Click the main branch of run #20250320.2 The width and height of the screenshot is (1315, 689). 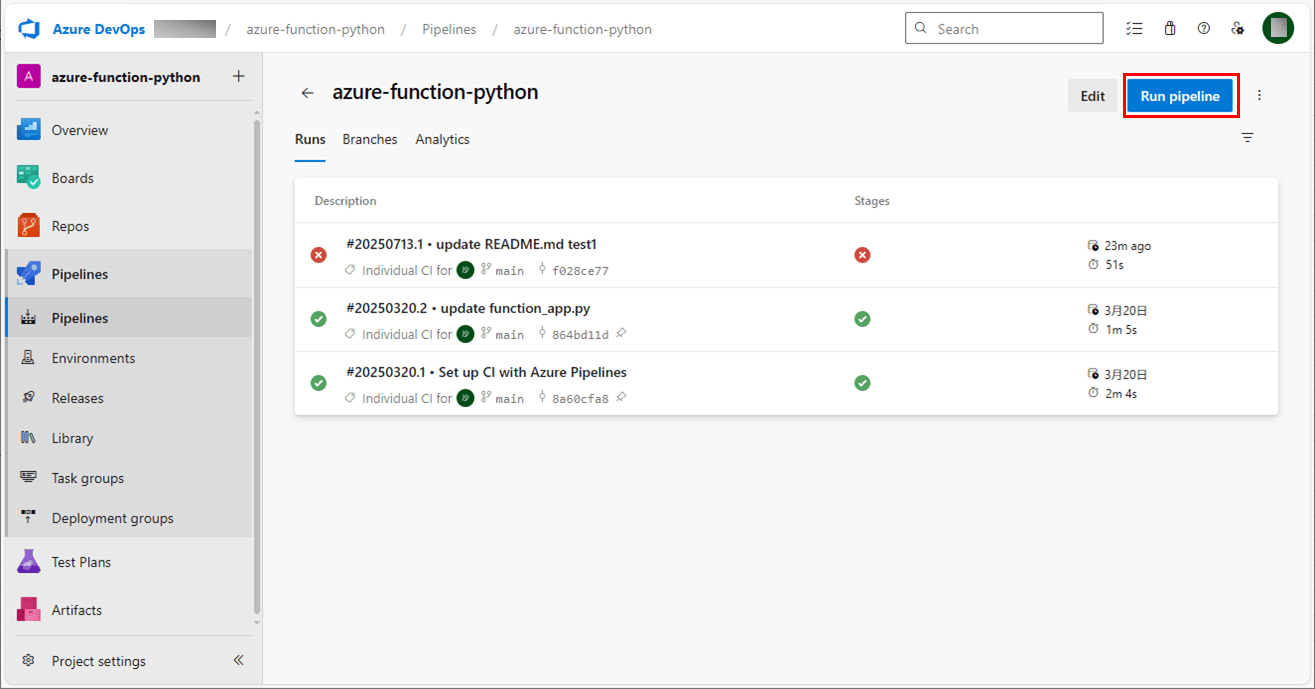[x=510, y=334]
